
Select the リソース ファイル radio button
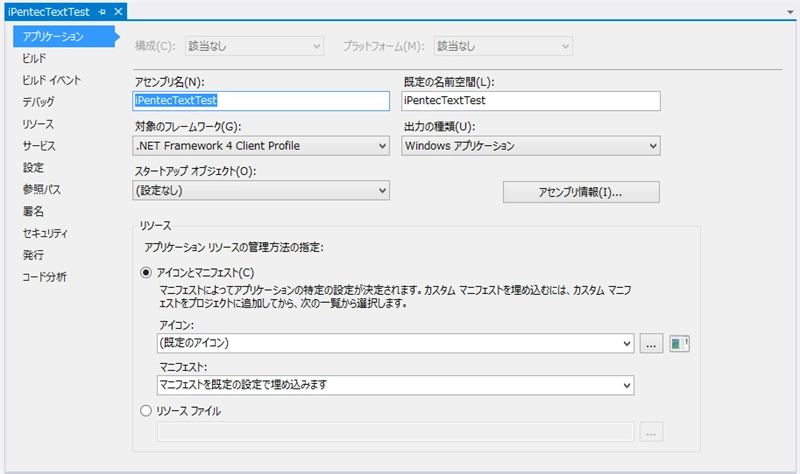tap(146, 410)
